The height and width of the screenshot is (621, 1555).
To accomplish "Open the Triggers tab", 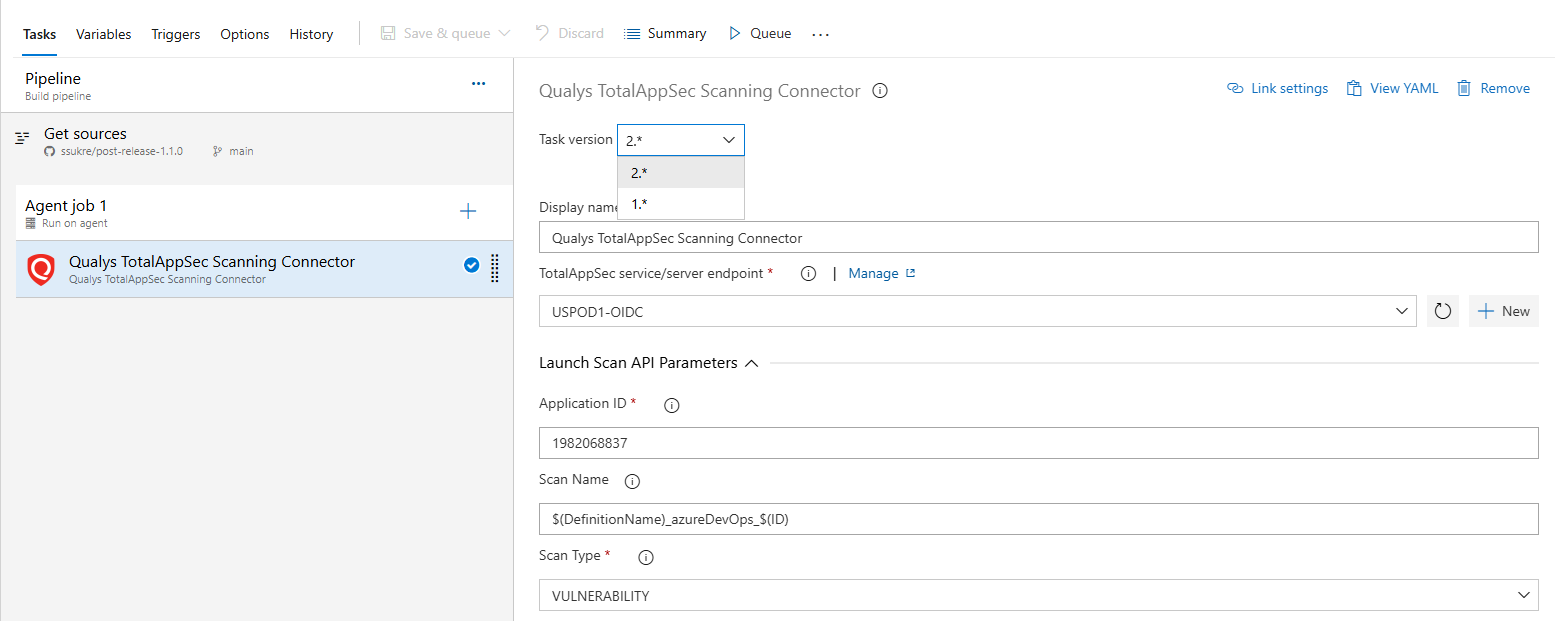I will [175, 34].
